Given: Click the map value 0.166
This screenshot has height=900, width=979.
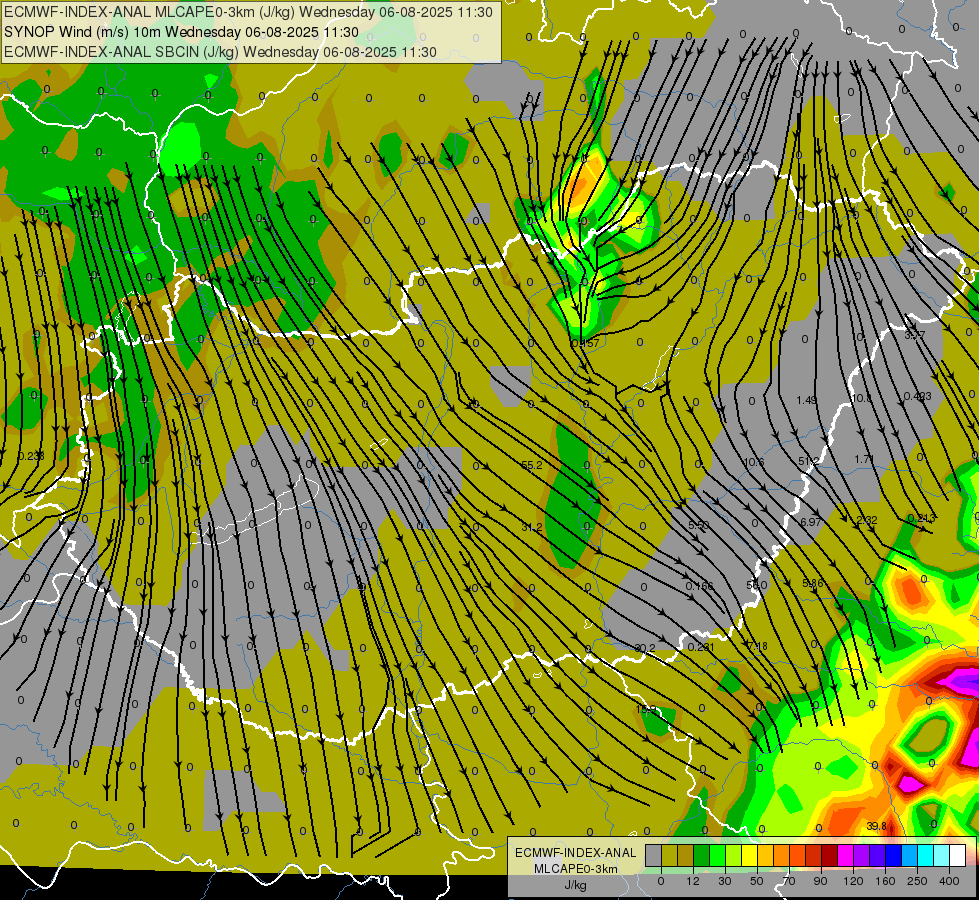Looking at the screenshot, I should [x=699, y=586].
